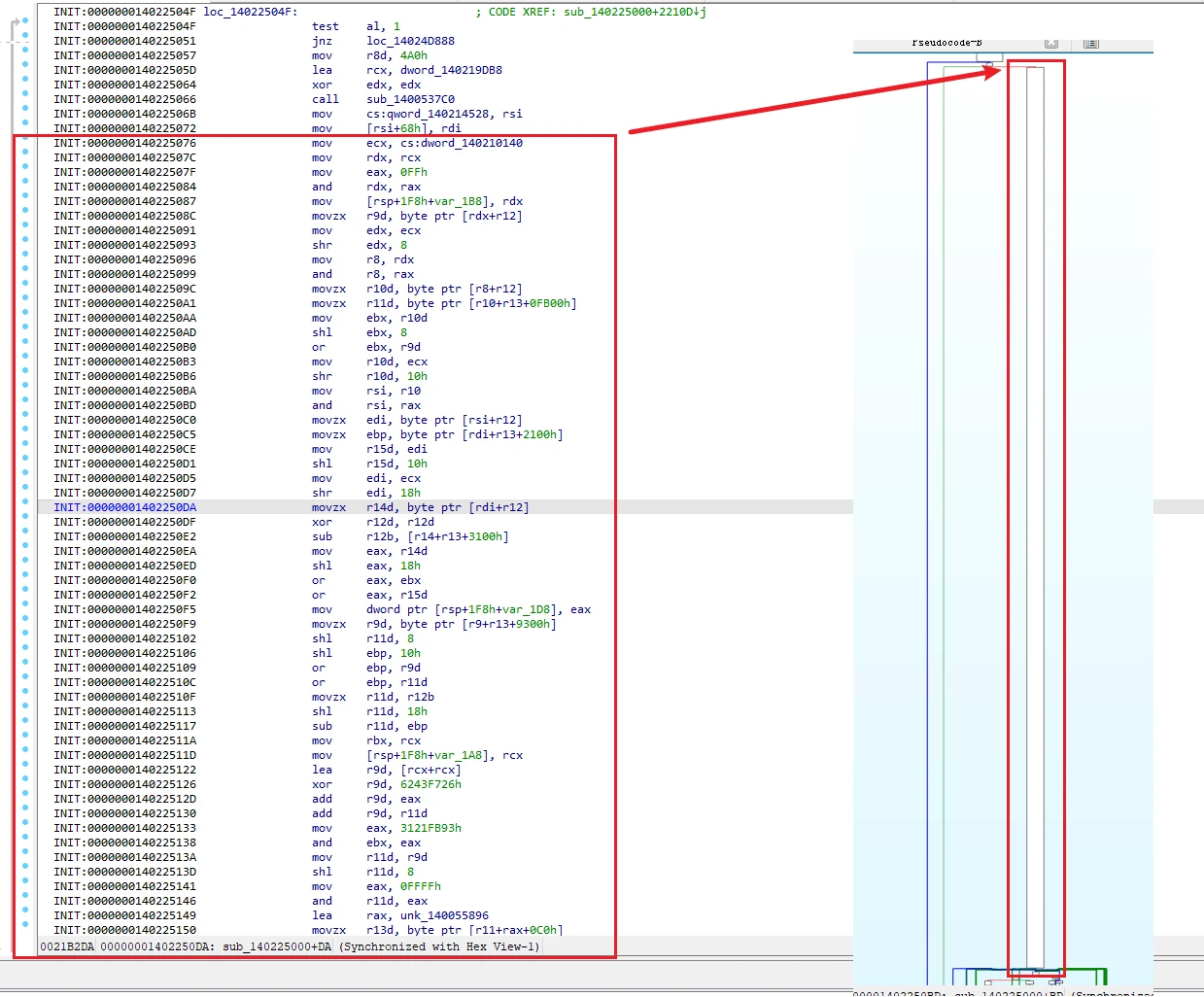Select the highlighted line at 1402250DA
Image resolution: width=1204 pixels, height=997 pixels.
pos(445,507)
